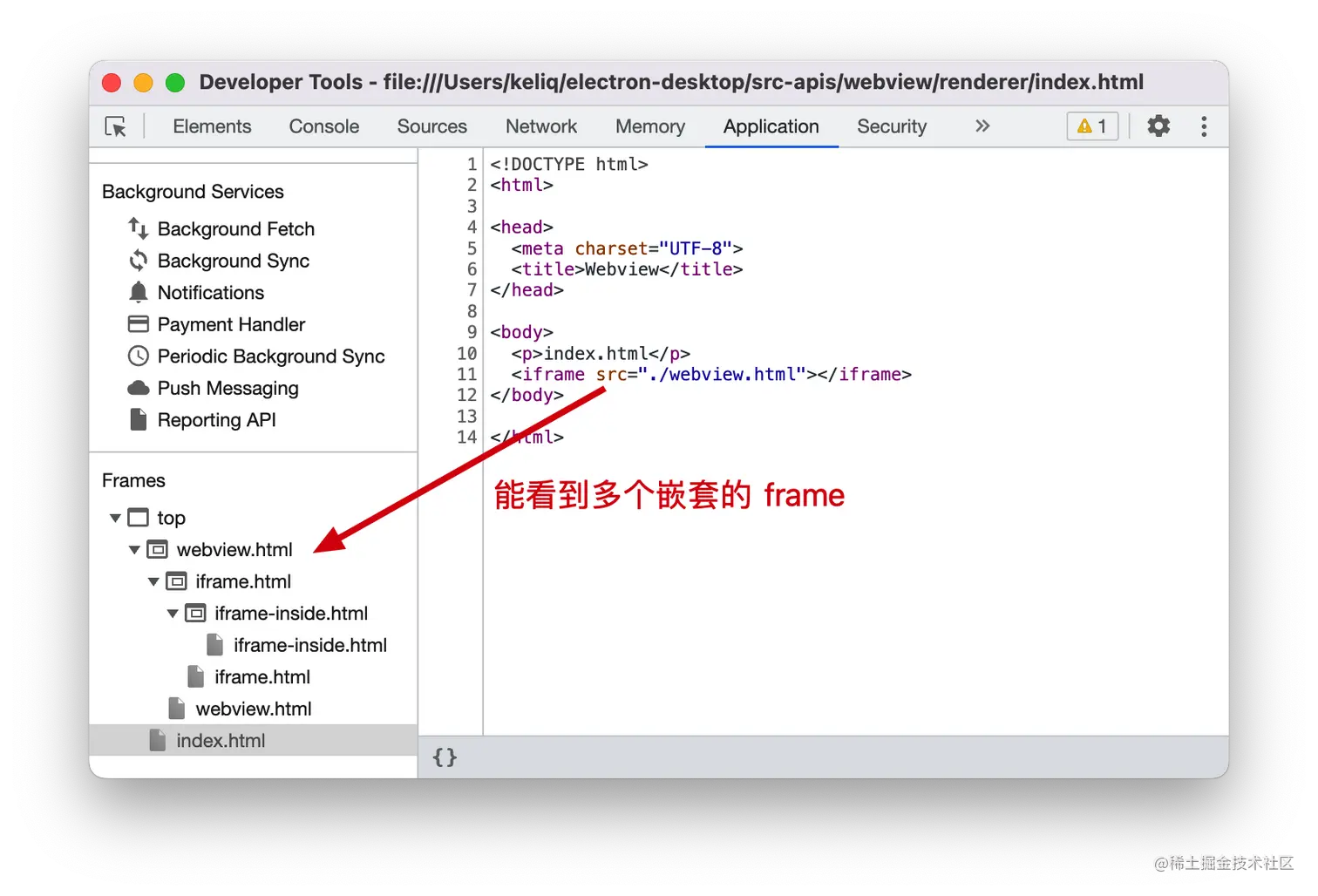Show more tabs with double chevron
1318x896 pixels.
982,126
